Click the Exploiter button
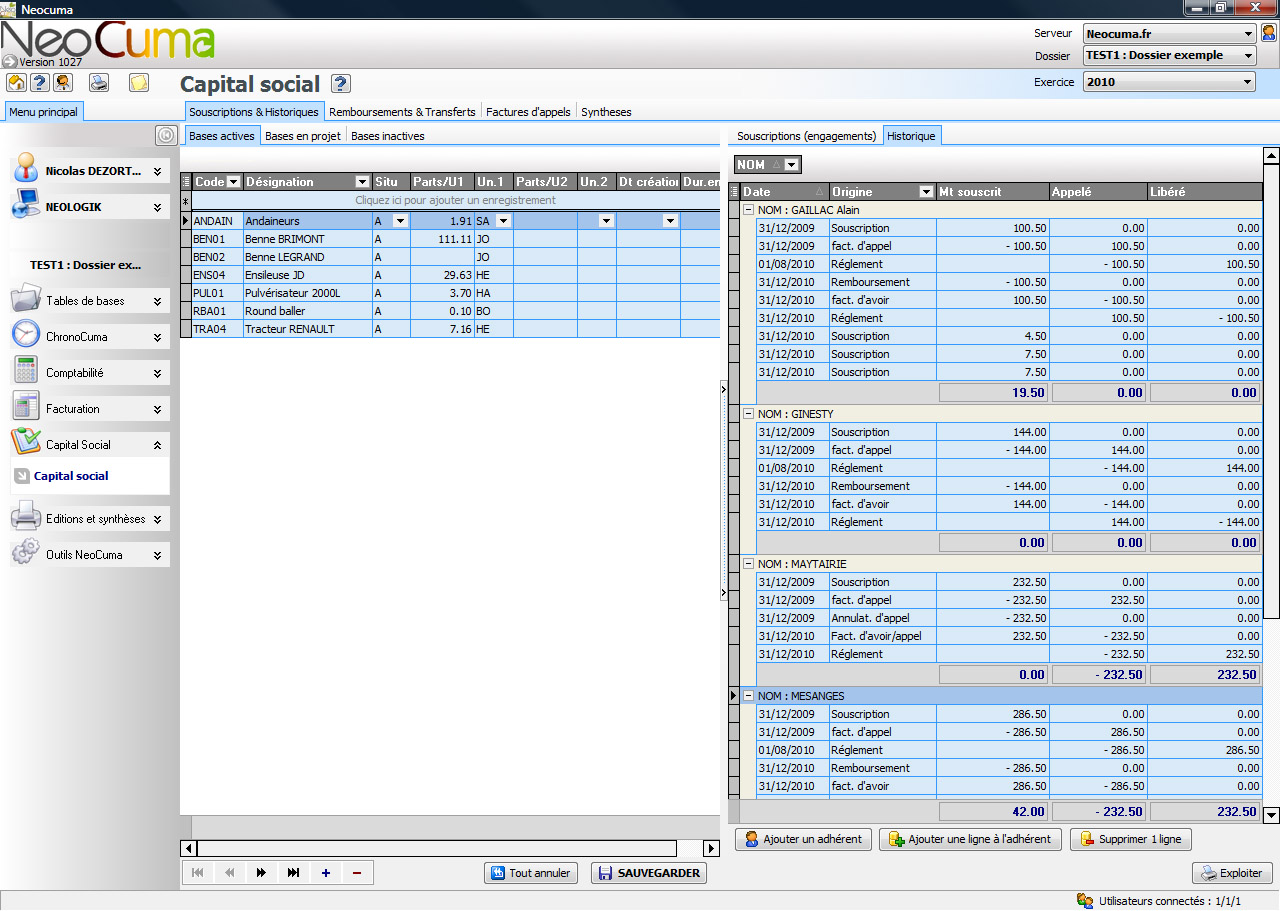 pos(1233,873)
